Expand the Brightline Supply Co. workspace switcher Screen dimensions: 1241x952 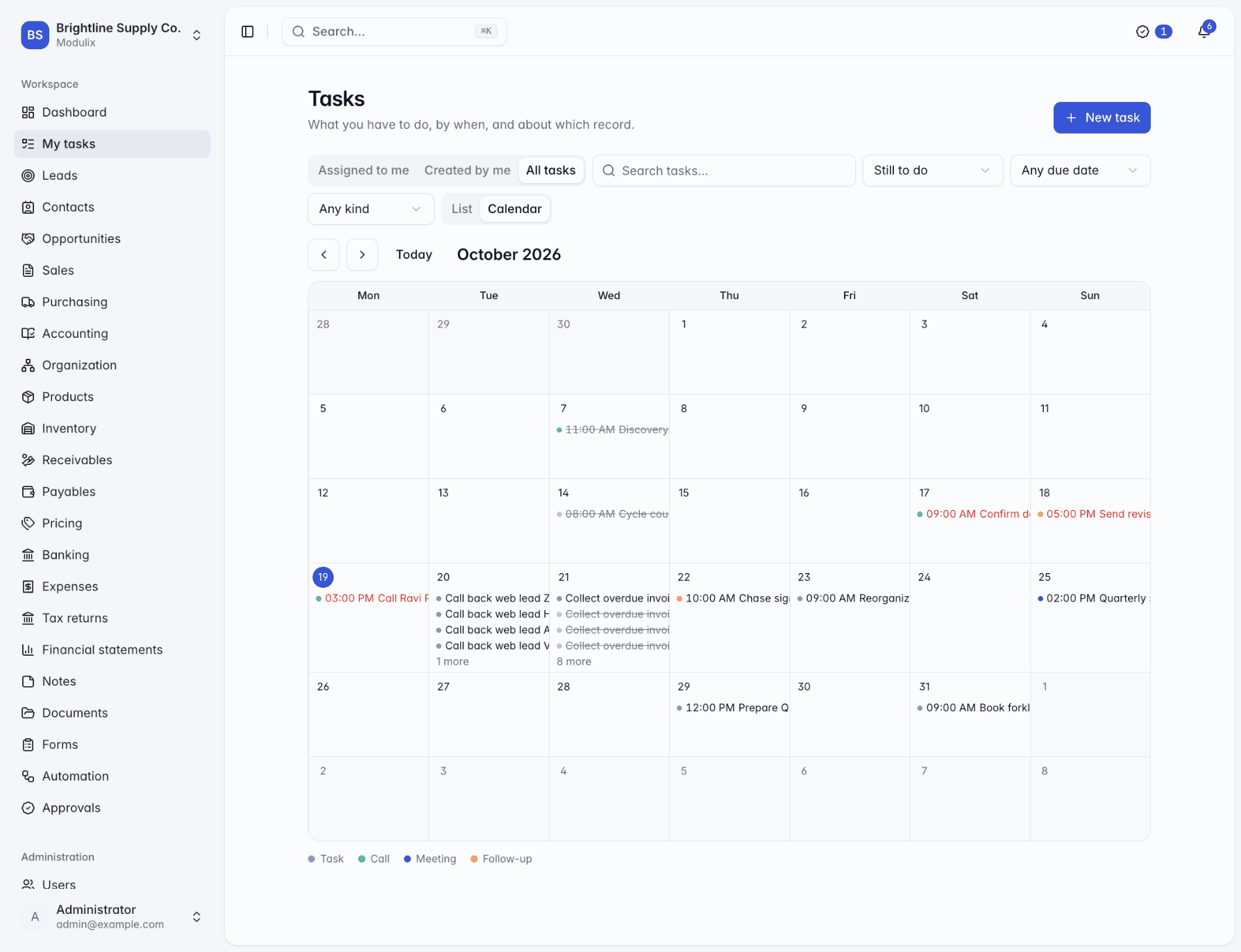pyautogui.click(x=112, y=35)
